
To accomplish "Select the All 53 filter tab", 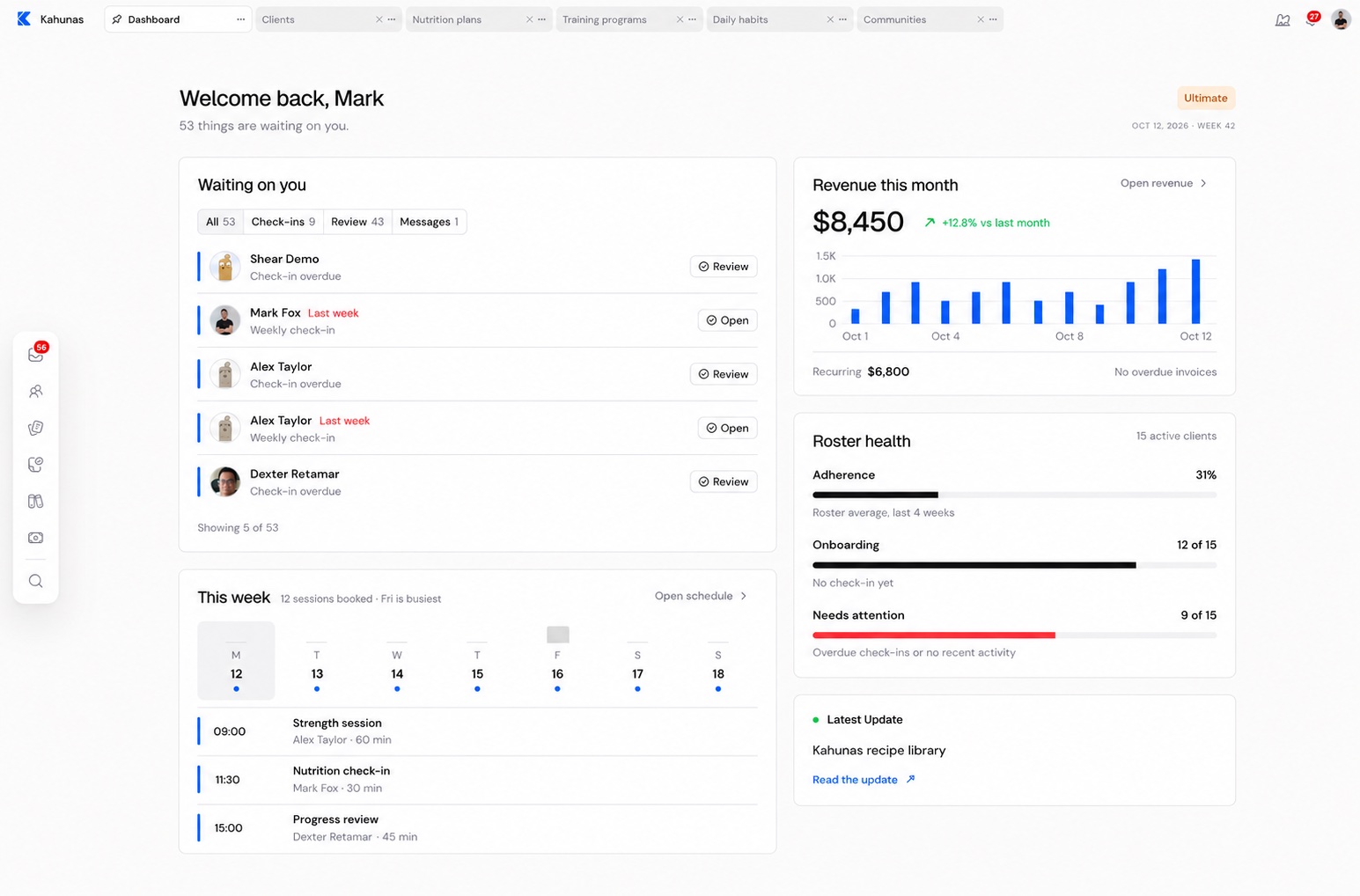I will pyautogui.click(x=220, y=222).
